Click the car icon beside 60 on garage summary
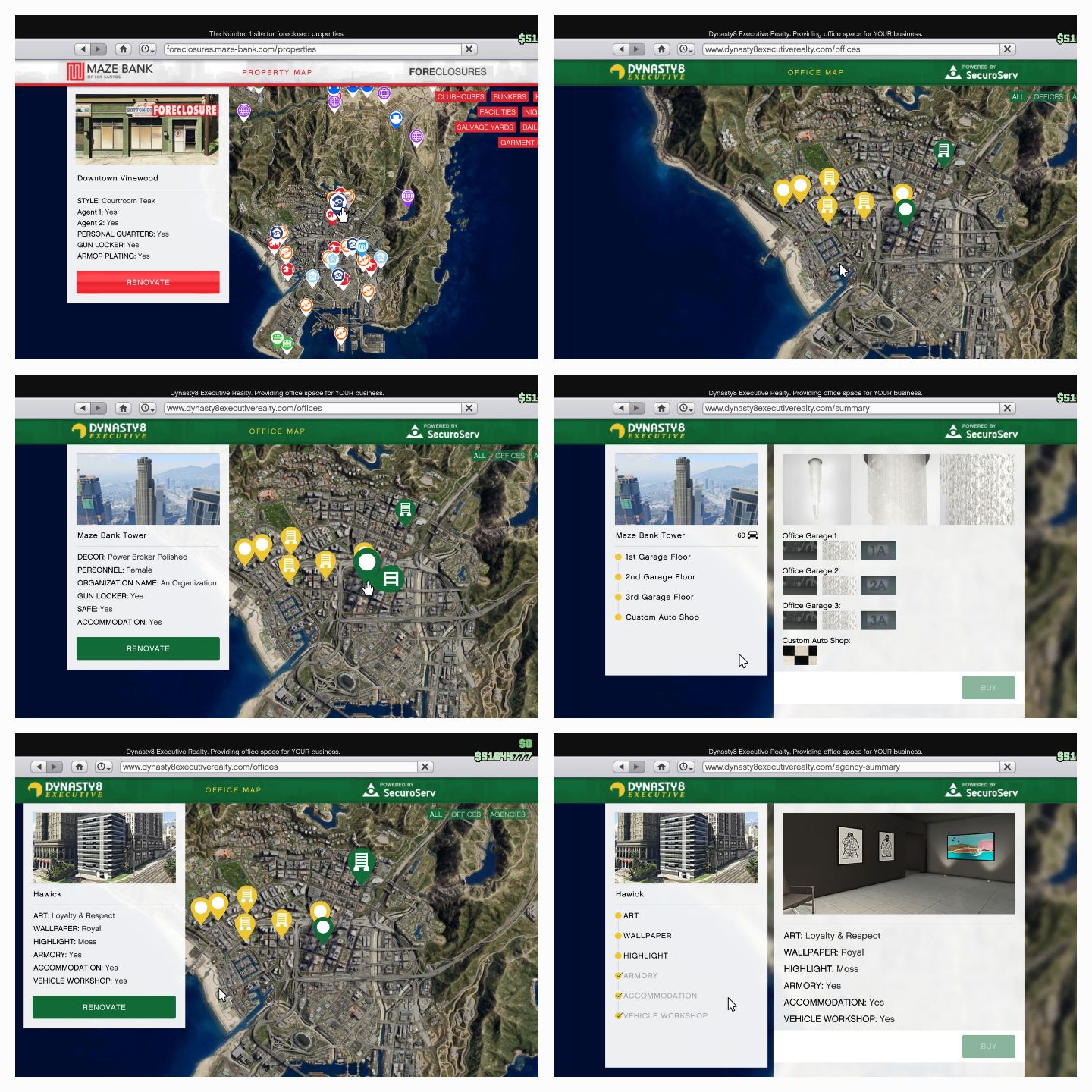 click(x=753, y=535)
